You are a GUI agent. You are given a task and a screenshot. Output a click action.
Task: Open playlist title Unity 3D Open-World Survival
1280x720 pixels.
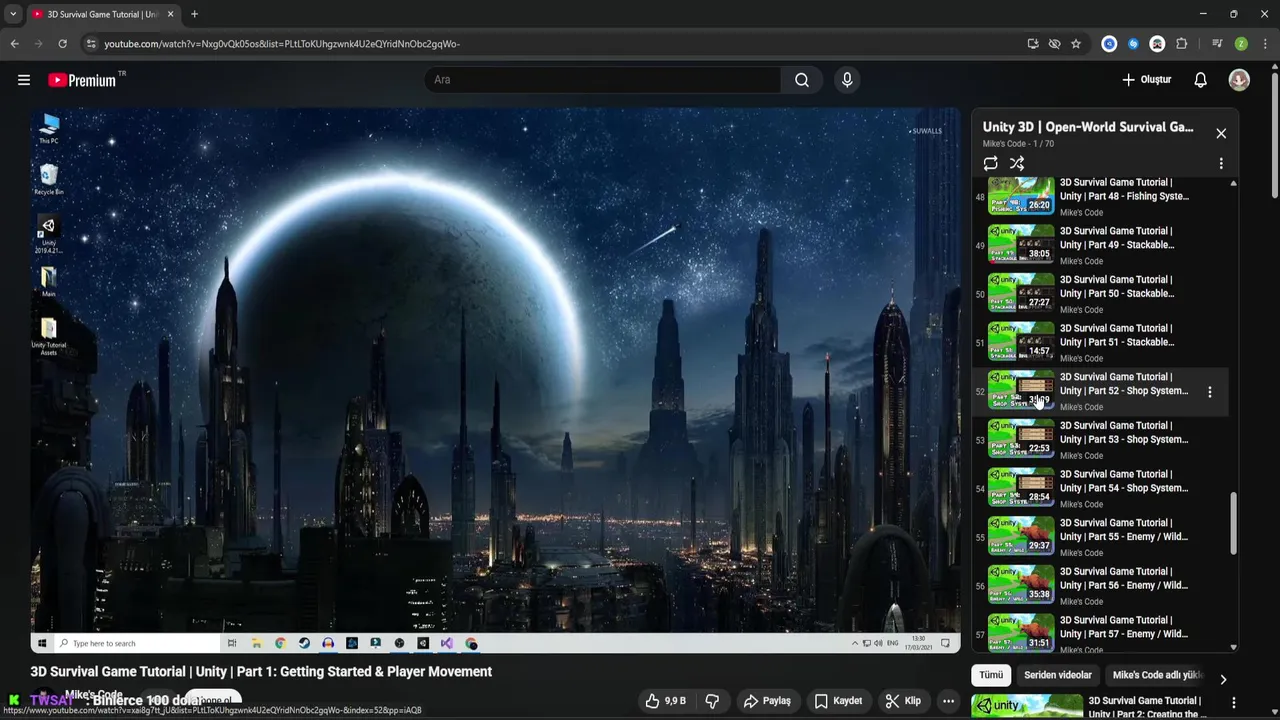point(1088,127)
